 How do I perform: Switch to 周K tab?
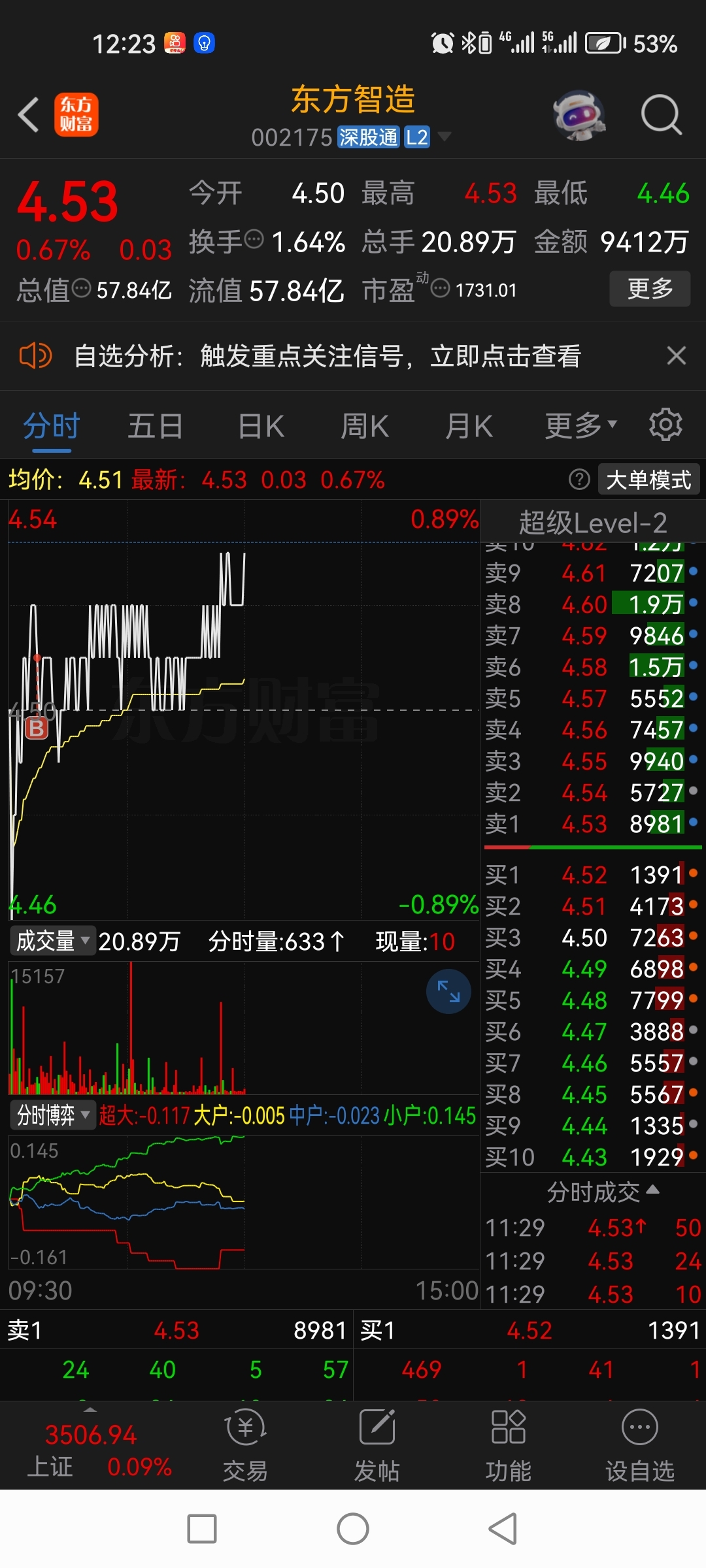365,427
